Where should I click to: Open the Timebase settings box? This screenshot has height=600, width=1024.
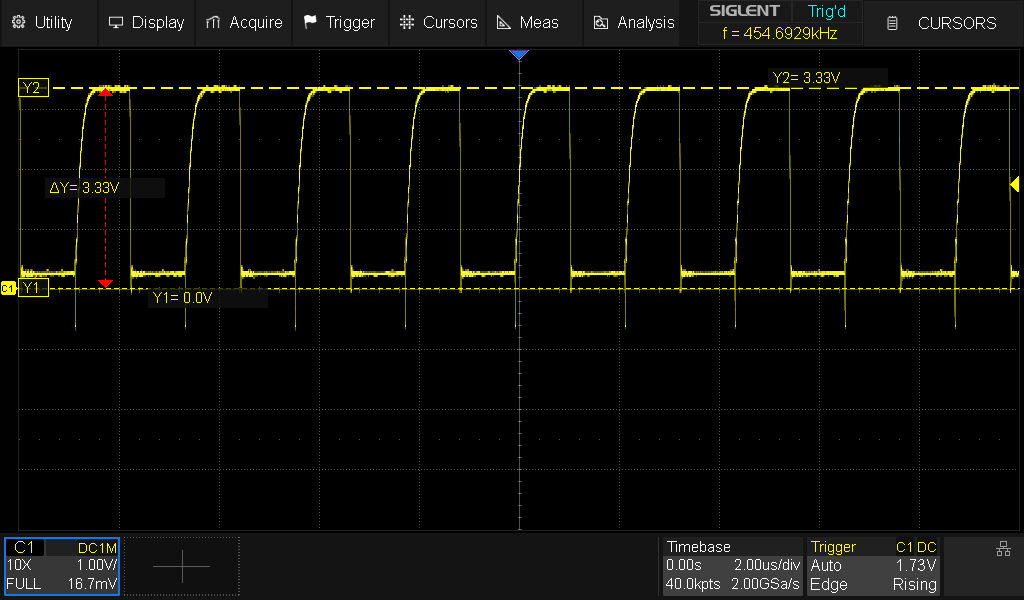tap(733, 566)
